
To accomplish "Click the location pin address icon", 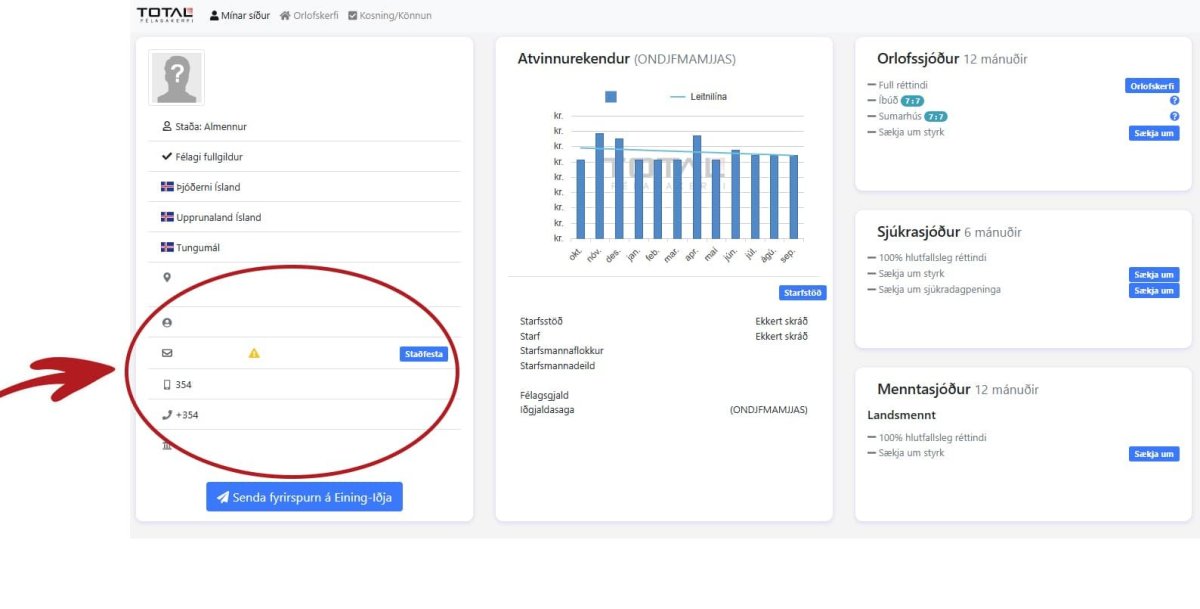I will coord(167,277).
